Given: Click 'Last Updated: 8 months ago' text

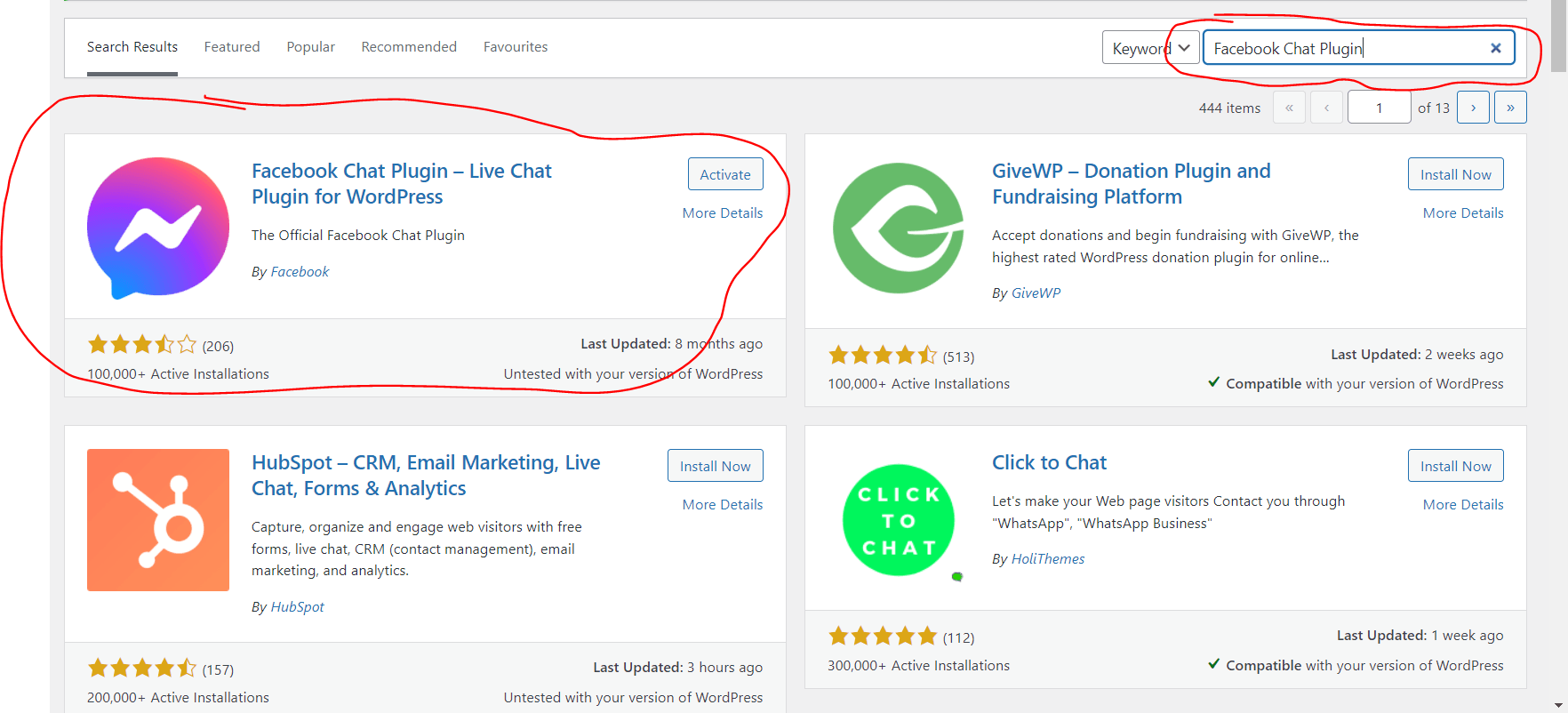Looking at the screenshot, I should pos(671,344).
